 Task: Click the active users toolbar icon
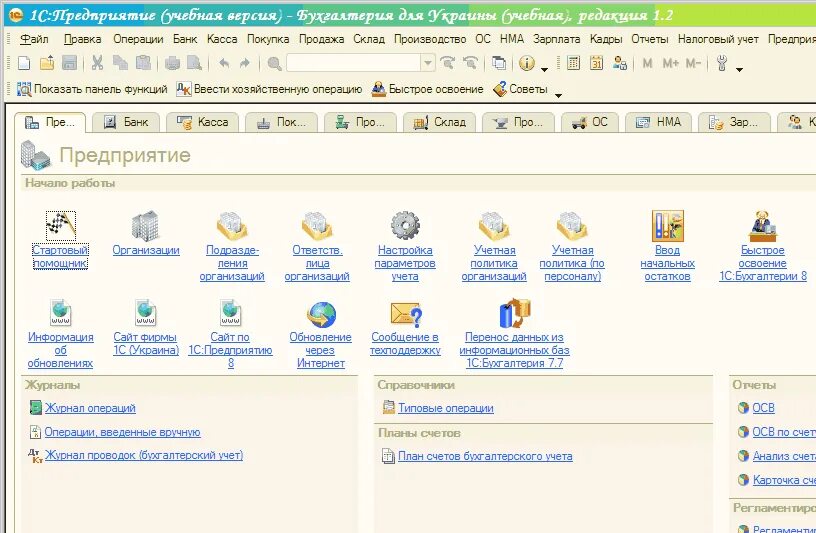619,64
